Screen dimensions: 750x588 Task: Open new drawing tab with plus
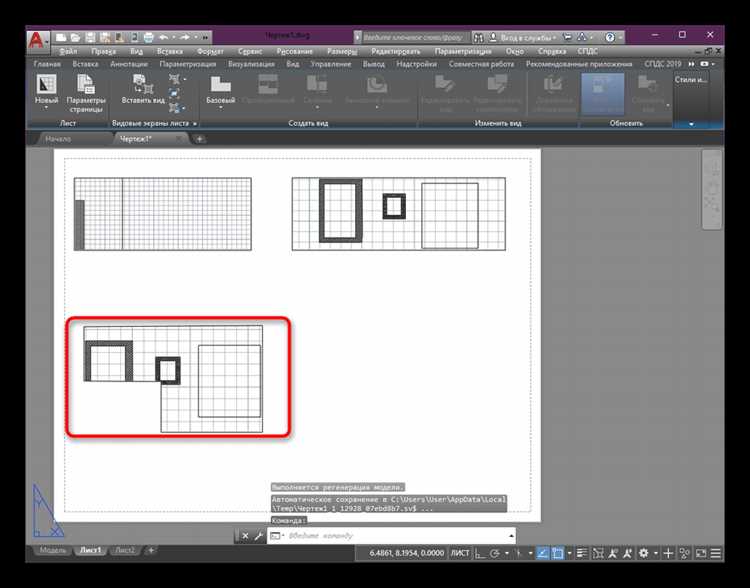click(199, 139)
